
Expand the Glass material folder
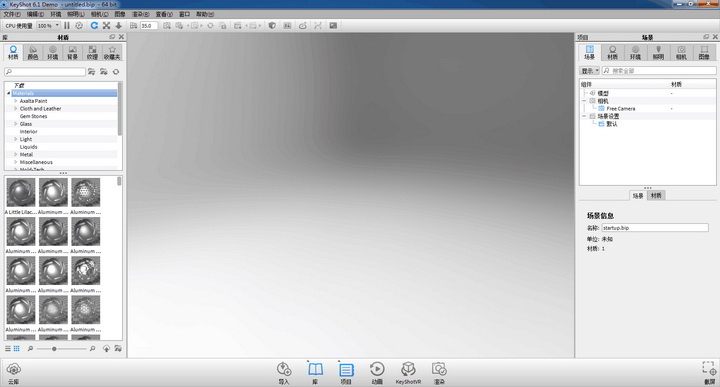click(x=16, y=124)
